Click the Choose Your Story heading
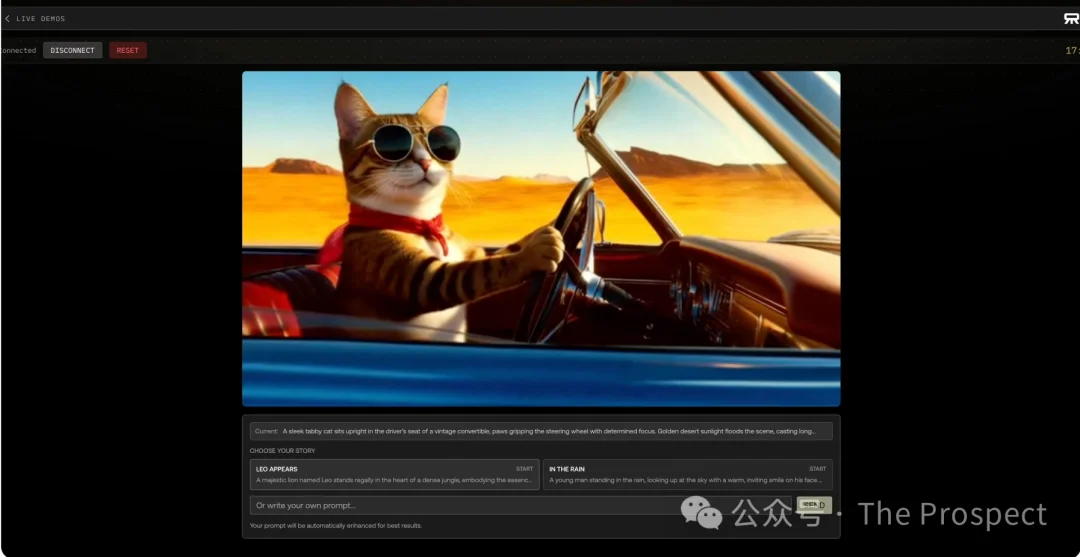Image resolution: width=1080 pixels, height=557 pixels. [282, 451]
